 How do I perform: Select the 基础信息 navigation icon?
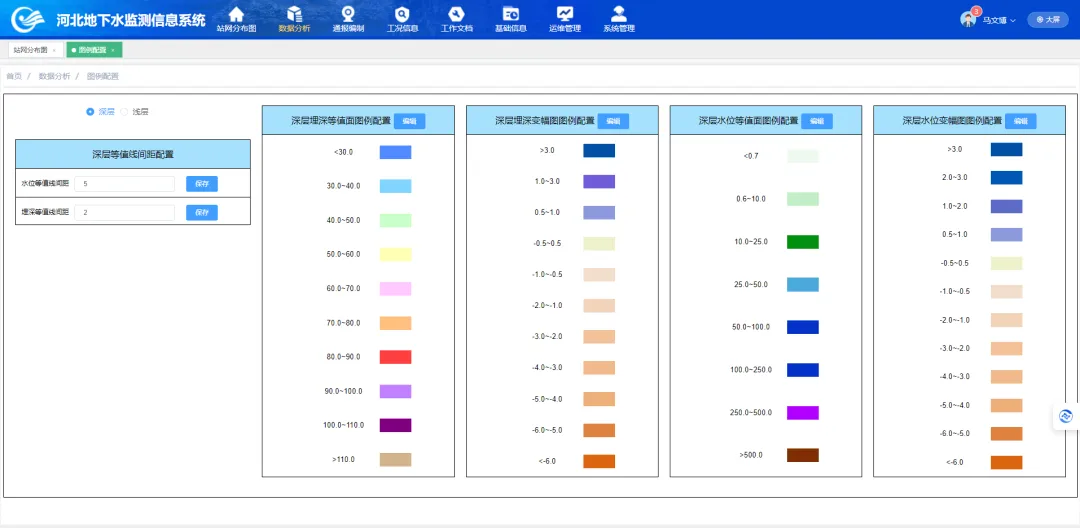[x=510, y=14]
